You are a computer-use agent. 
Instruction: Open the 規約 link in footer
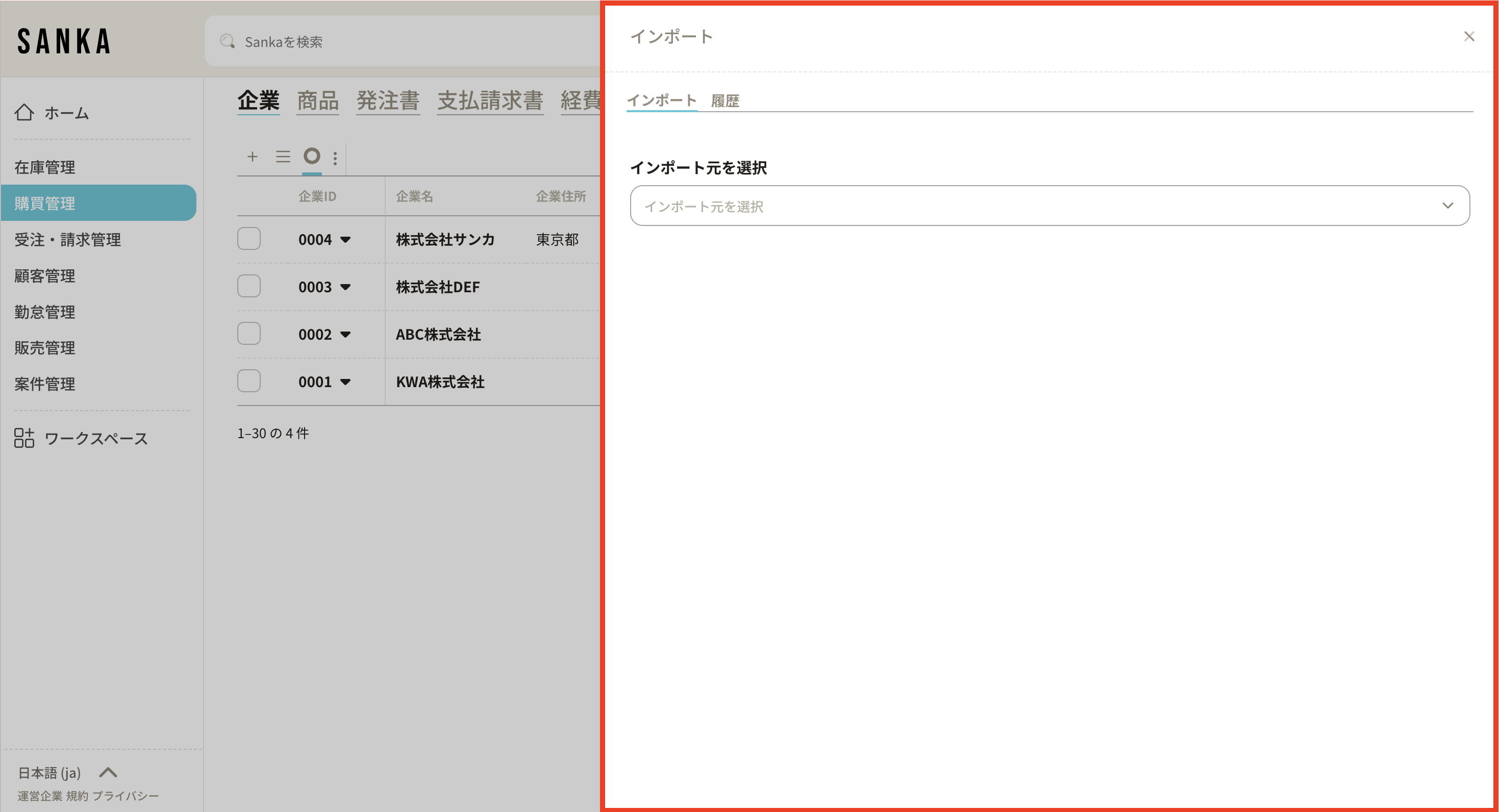(77, 796)
